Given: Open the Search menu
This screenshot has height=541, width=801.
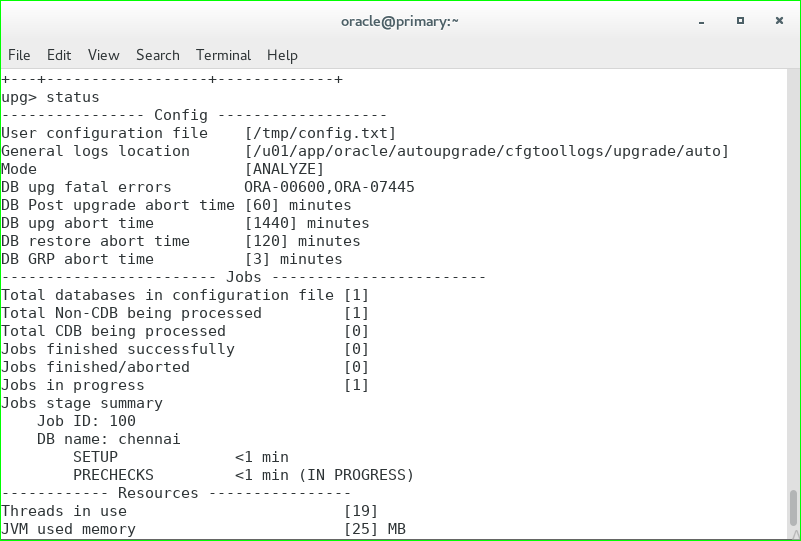Looking at the screenshot, I should (x=158, y=55).
